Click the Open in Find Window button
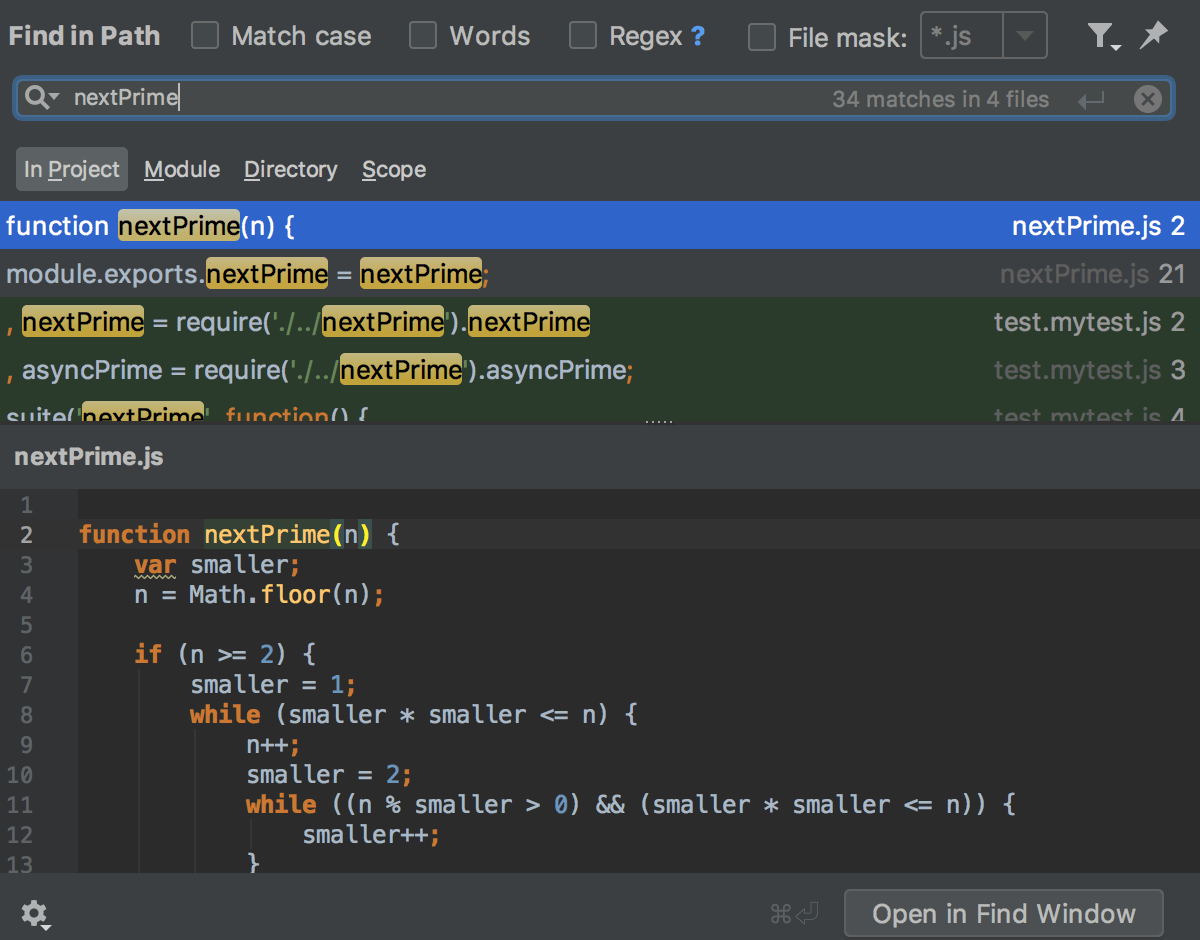Viewport: 1200px width, 940px height. tap(1004, 914)
